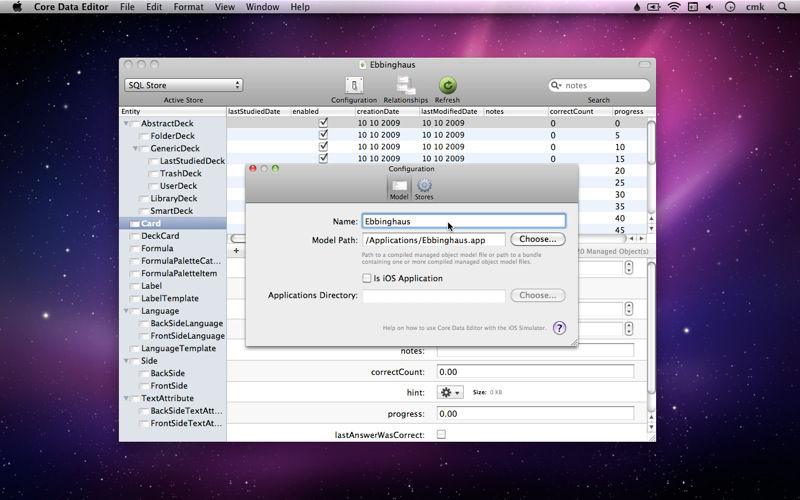Image resolution: width=800 pixels, height=500 pixels.
Task: Click the top stepper in detail pane
Action: tap(629, 267)
